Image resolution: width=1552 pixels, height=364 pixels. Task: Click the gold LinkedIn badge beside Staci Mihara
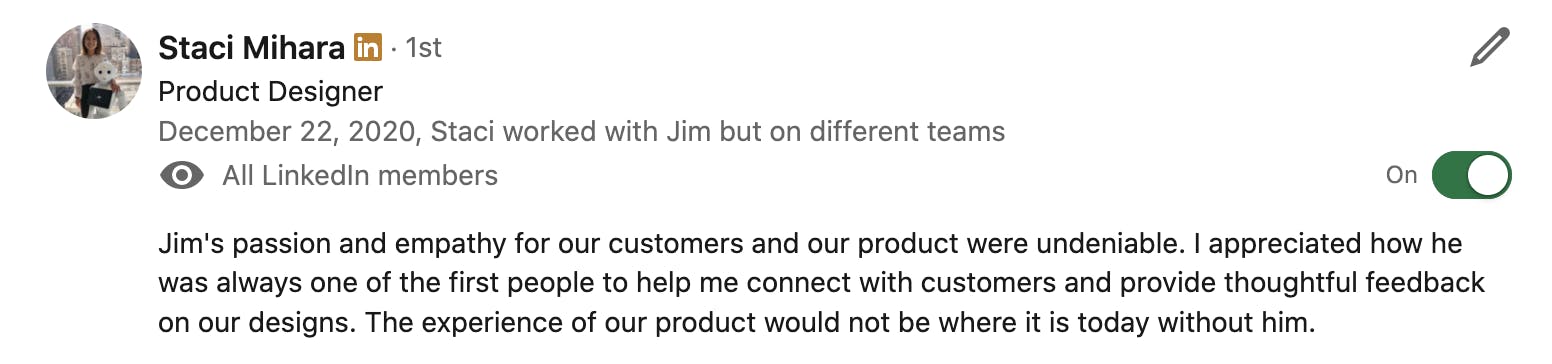(x=368, y=47)
